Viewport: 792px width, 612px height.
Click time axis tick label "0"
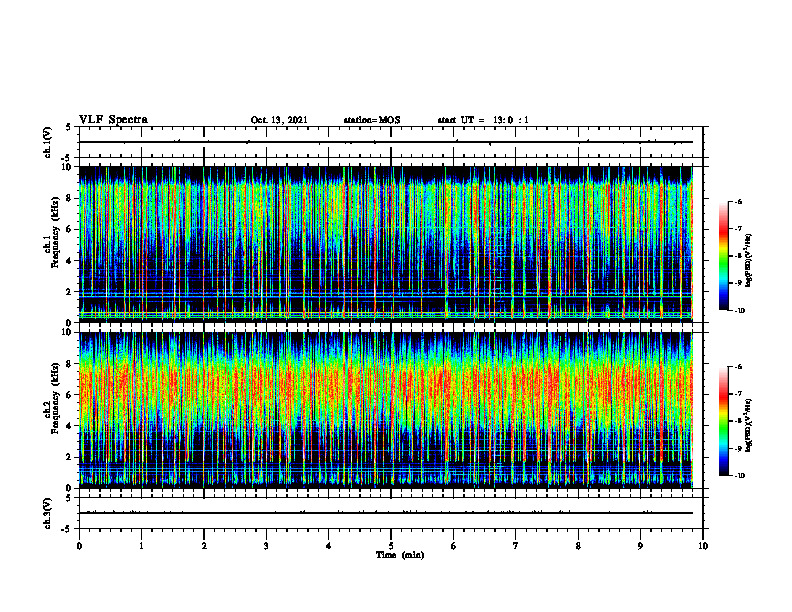79,546
